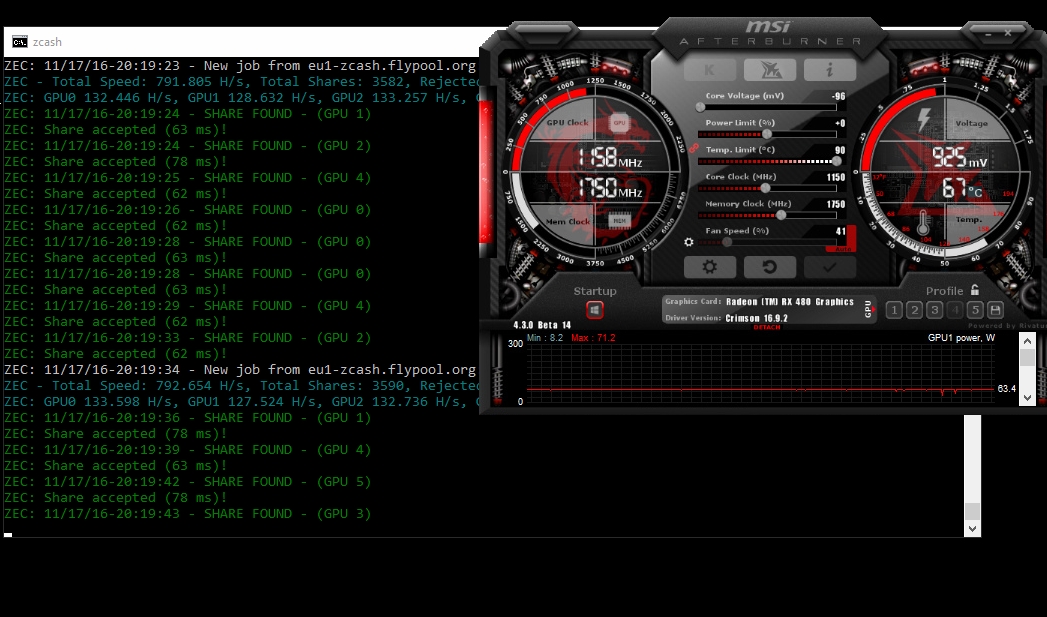Click the Min : 8.2 graph value

[545, 338]
